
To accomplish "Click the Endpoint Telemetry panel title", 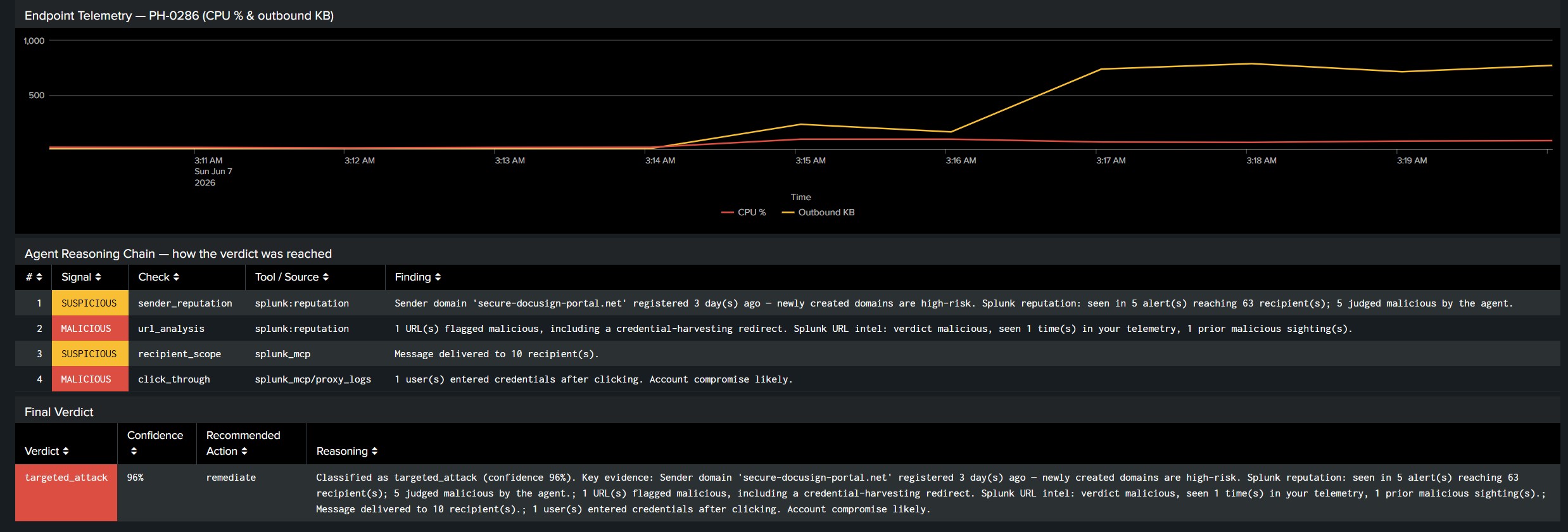I will coord(179,15).
